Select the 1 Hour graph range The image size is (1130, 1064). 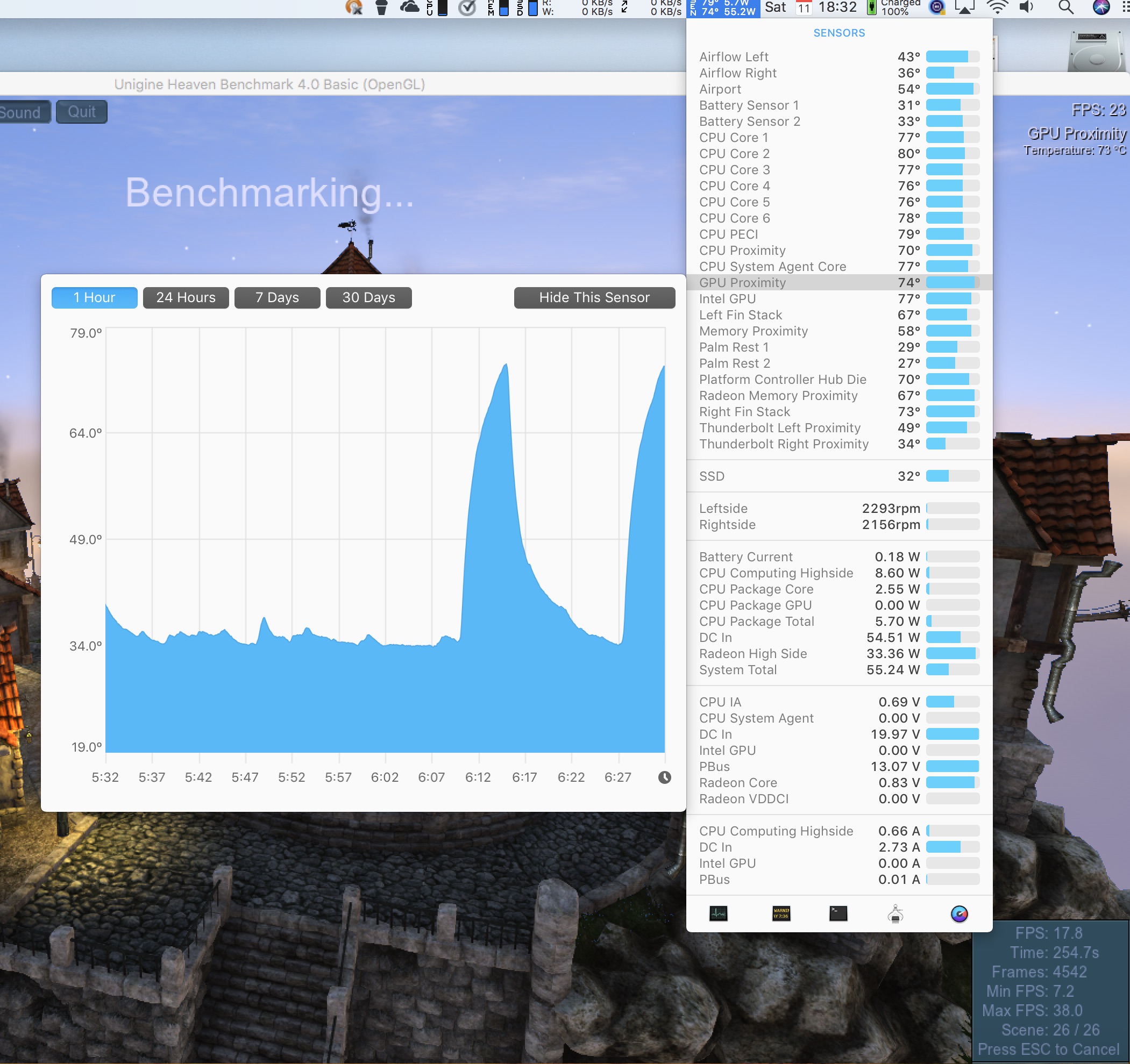tap(94, 298)
